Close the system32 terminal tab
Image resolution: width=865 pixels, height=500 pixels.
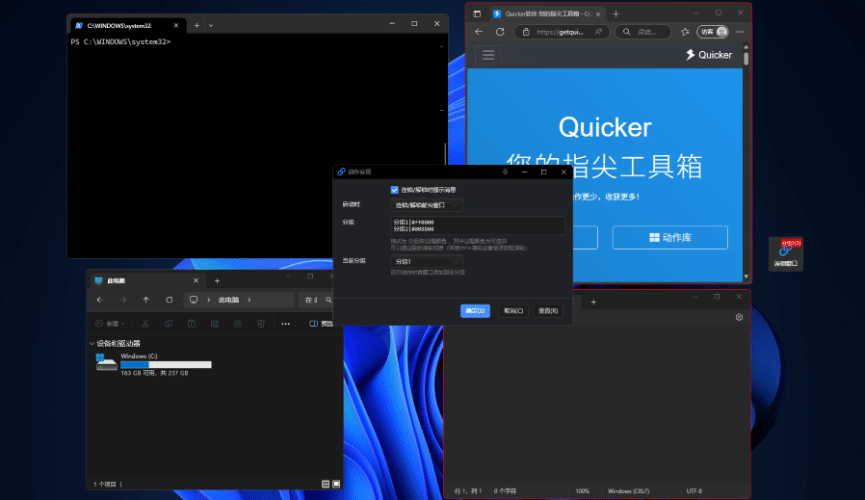pos(176,25)
